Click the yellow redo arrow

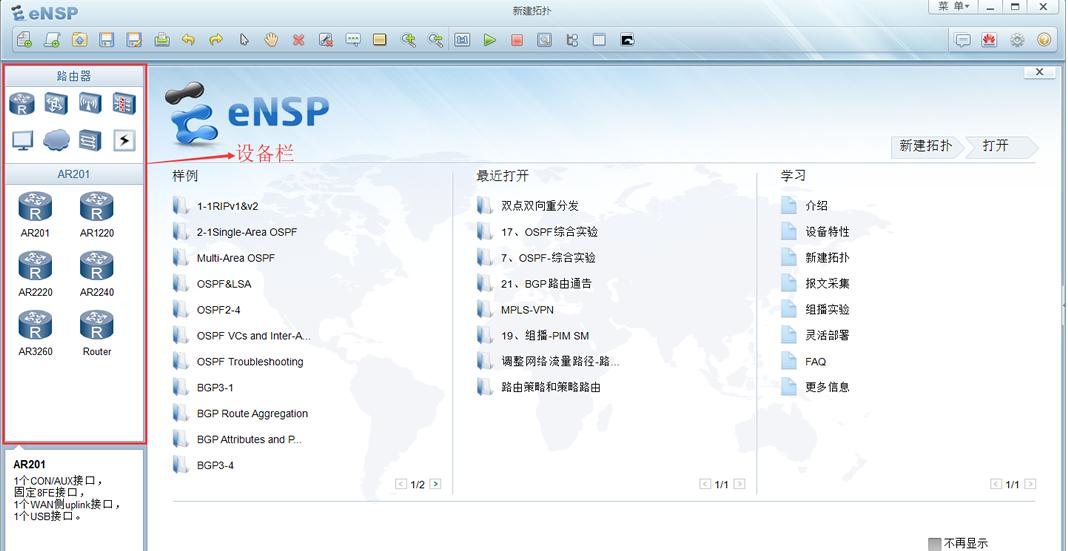[216, 40]
